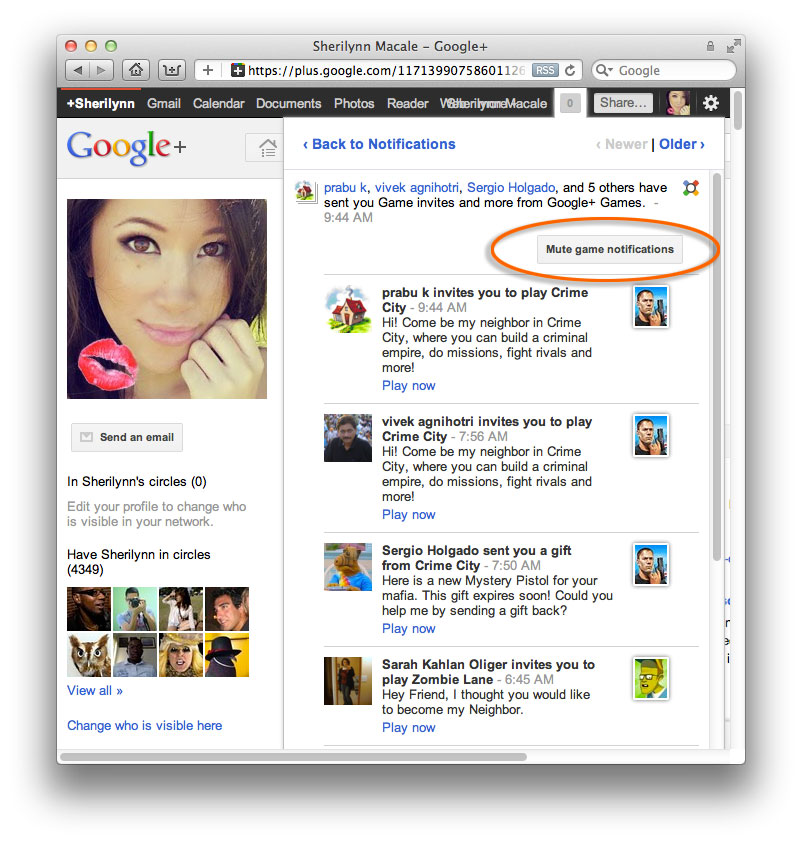Open Photos from the Google bar
802x843 pixels.
tap(354, 103)
